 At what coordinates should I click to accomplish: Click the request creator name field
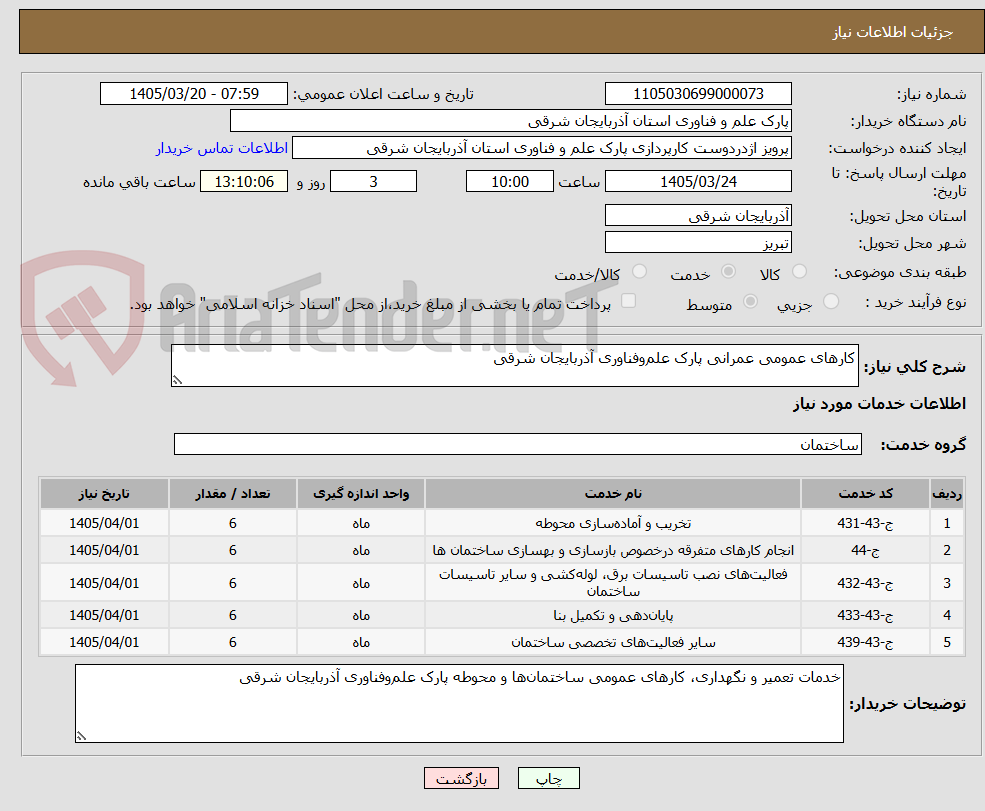(541, 148)
